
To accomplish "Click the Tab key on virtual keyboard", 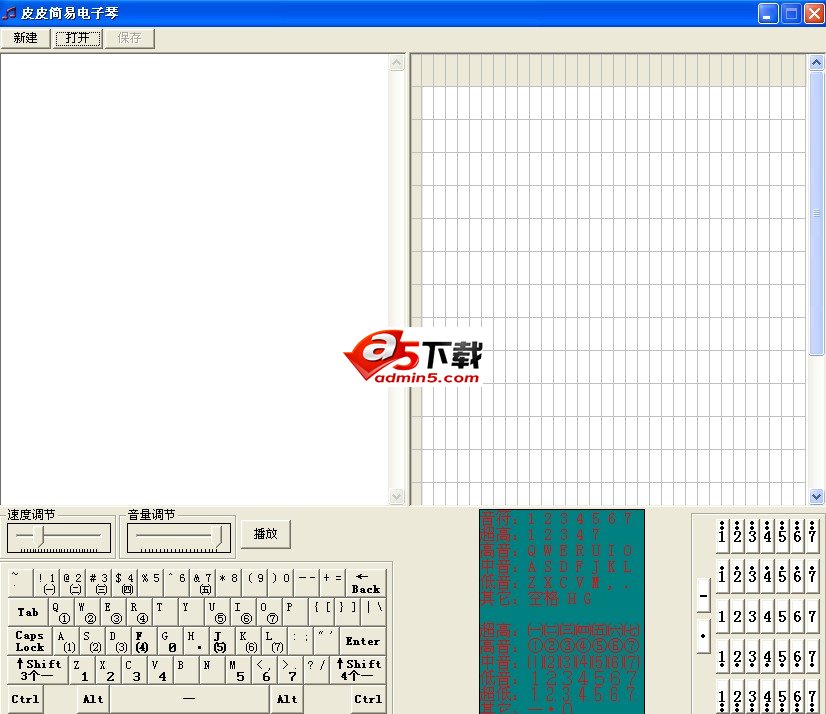I will point(27,612).
